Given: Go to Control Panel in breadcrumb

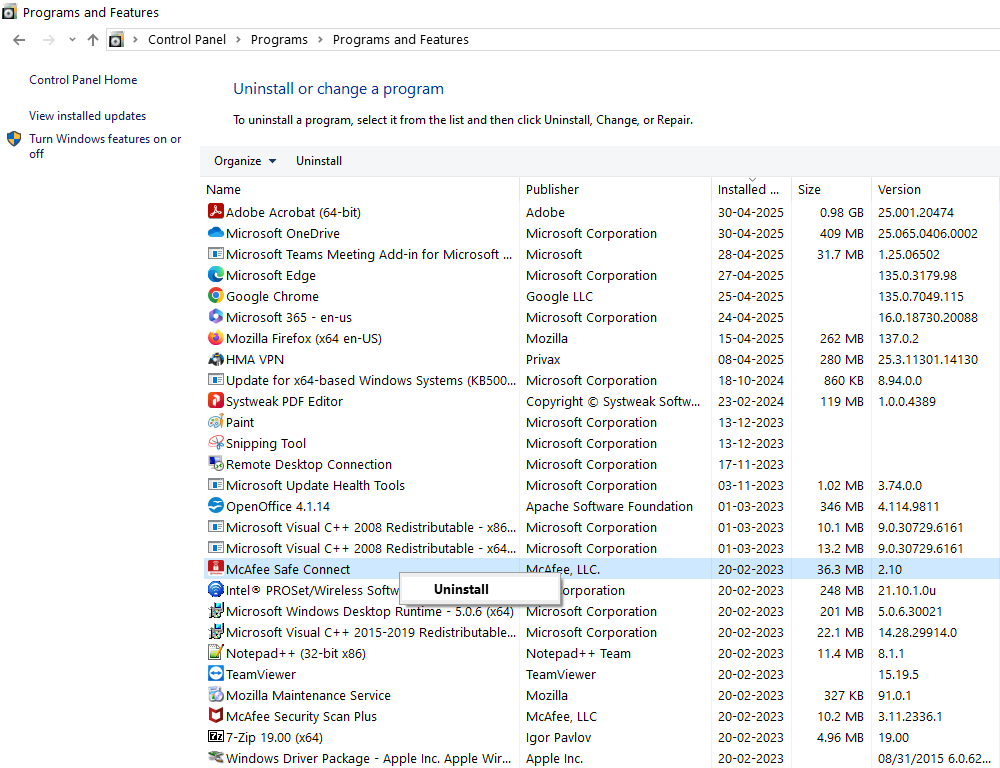Looking at the screenshot, I should click(187, 40).
